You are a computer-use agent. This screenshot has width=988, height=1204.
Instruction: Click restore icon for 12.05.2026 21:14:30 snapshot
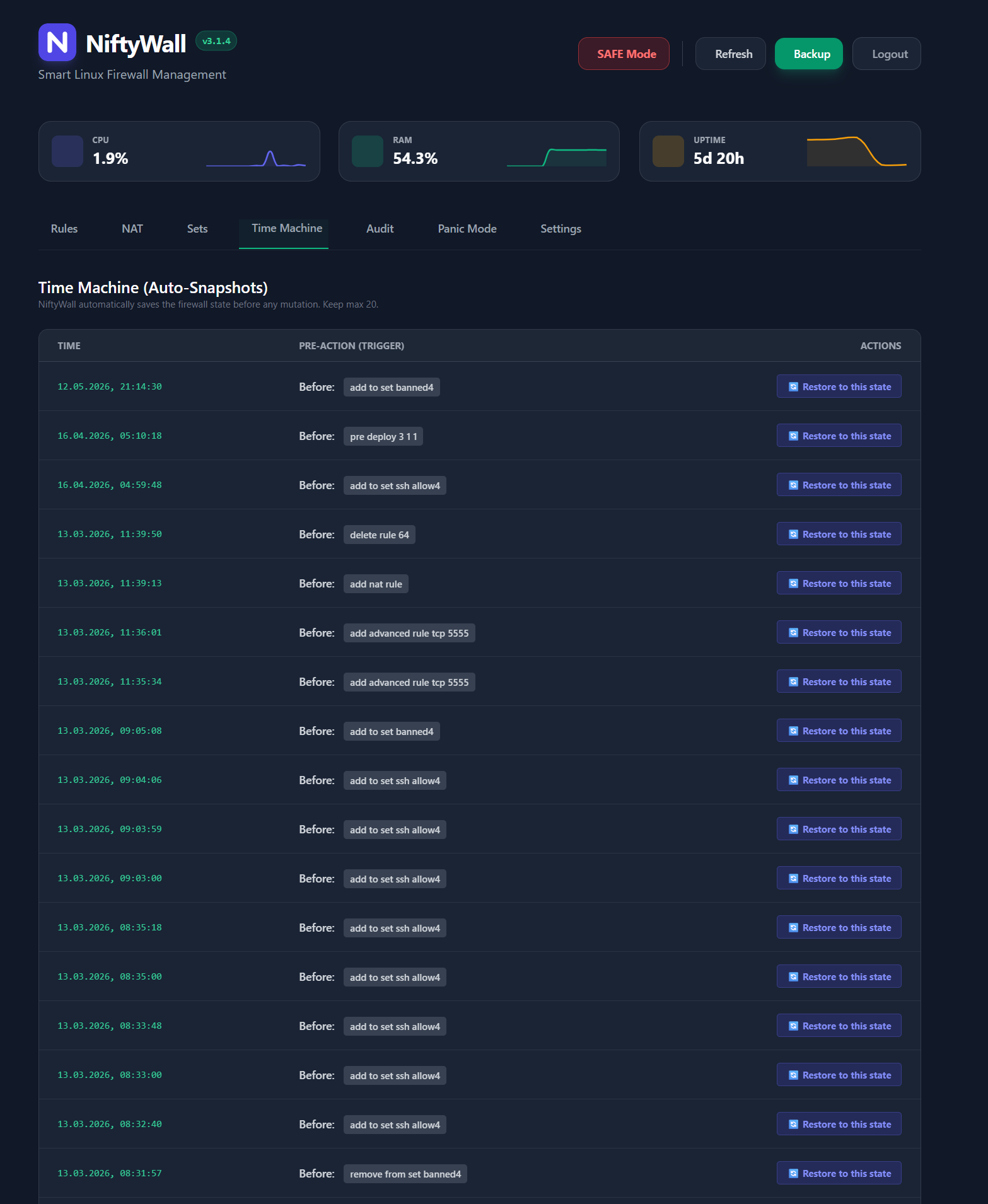pos(793,387)
